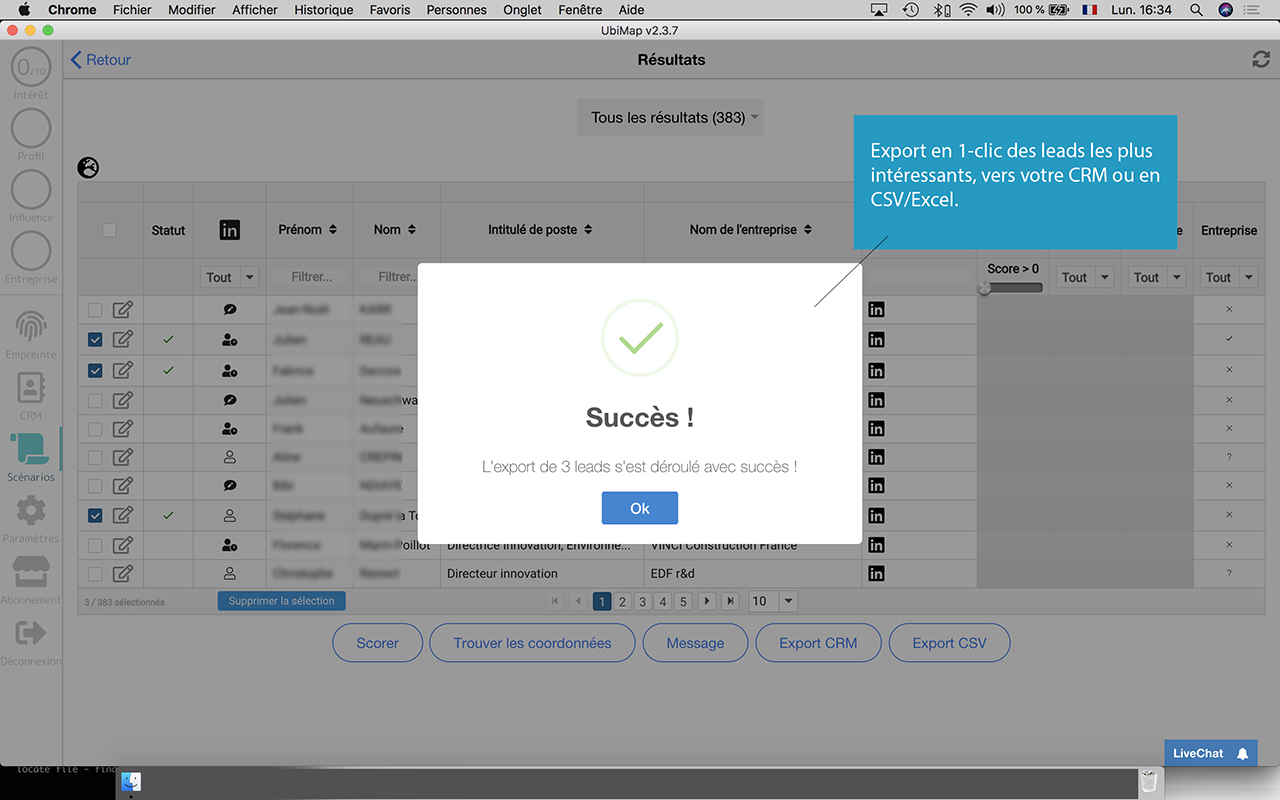The width and height of the screenshot is (1280, 800).
Task: Go to page 3 in pagination
Action: pyautogui.click(x=643, y=601)
